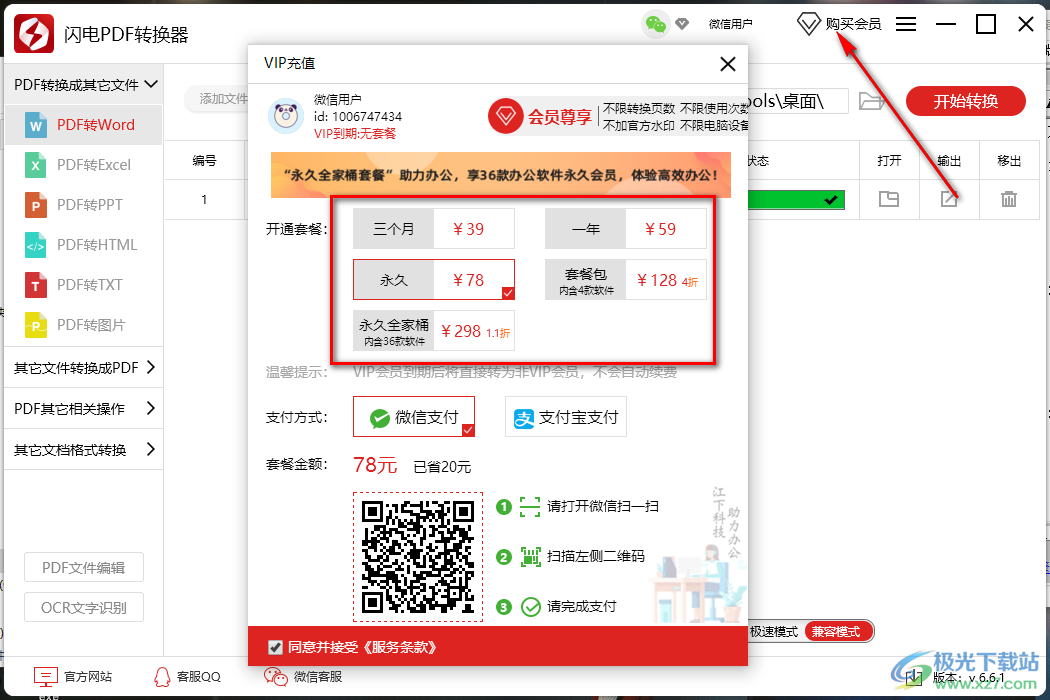Select 微信支付 payment method
This screenshot has height=700, width=1050.
(414, 417)
